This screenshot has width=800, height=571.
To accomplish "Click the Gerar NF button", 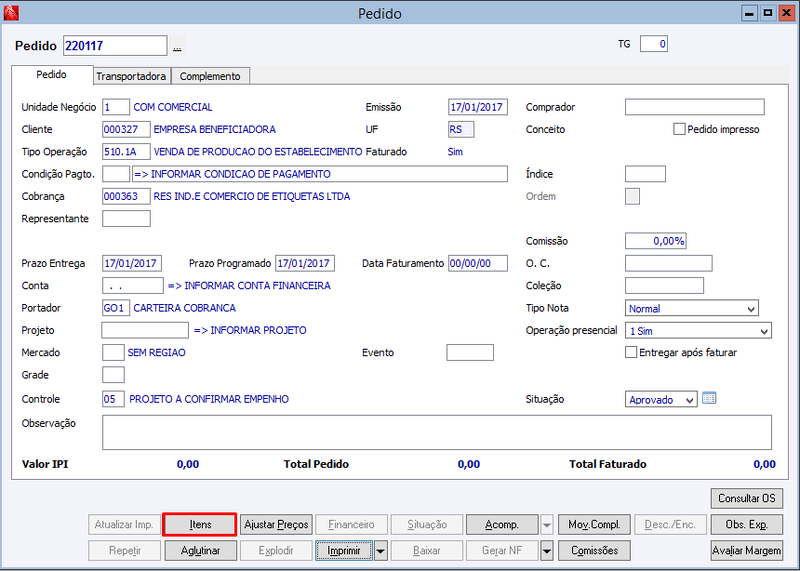I will pyautogui.click(x=502, y=551).
